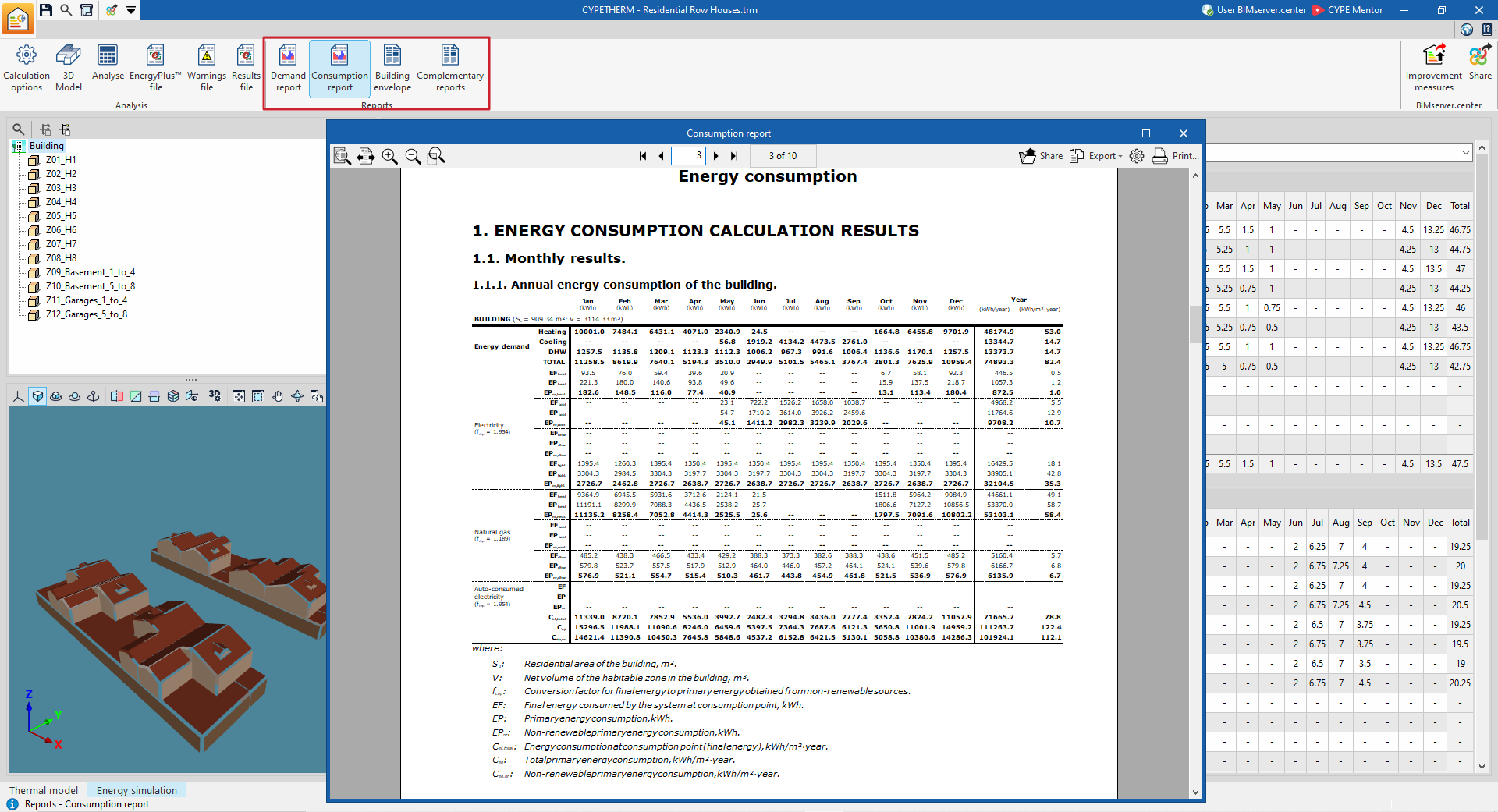Open the Building envelope report
The width and height of the screenshot is (1498, 812).
tap(392, 69)
